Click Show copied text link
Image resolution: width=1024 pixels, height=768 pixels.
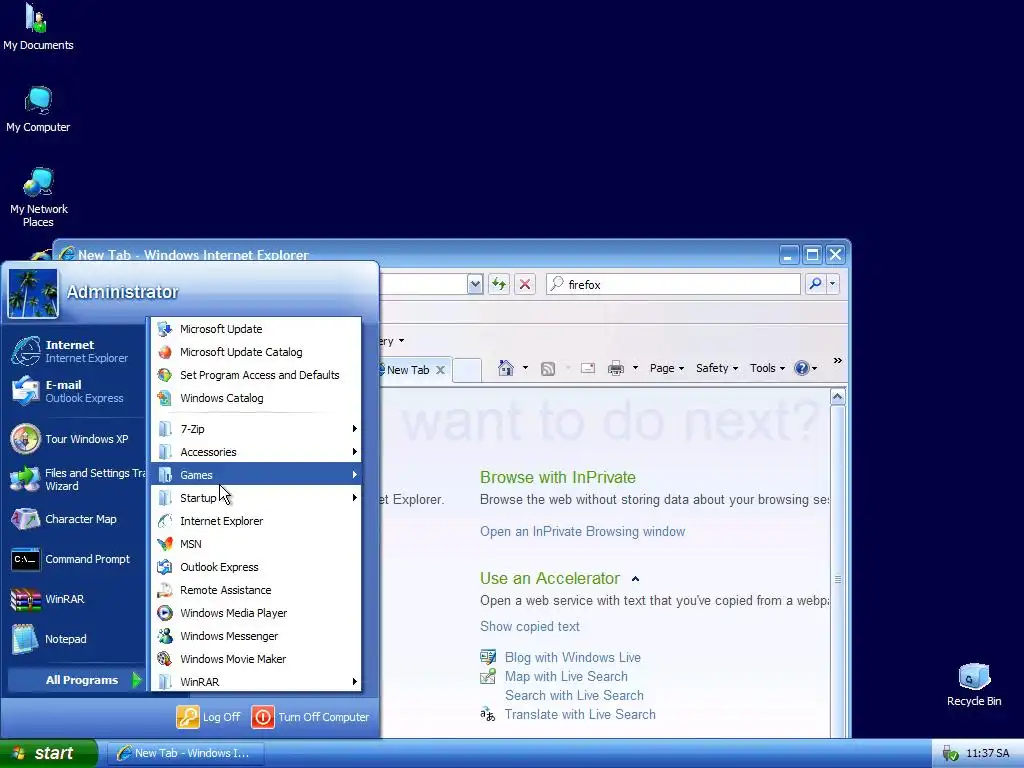point(530,626)
